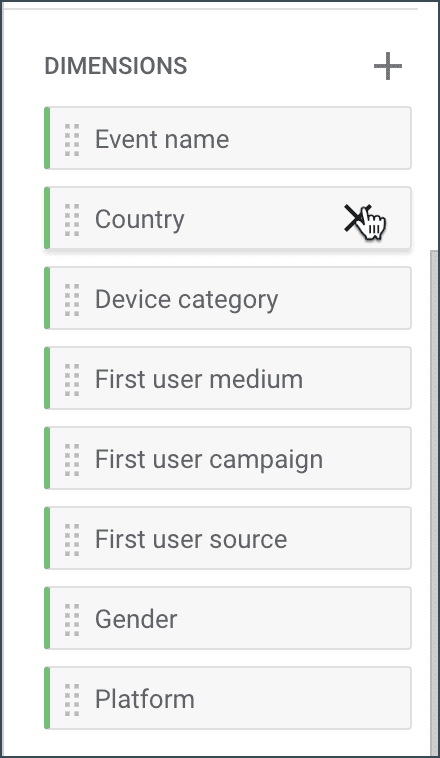This screenshot has width=440, height=758.
Task: Pick the First user medium dimension
Action: point(228,378)
